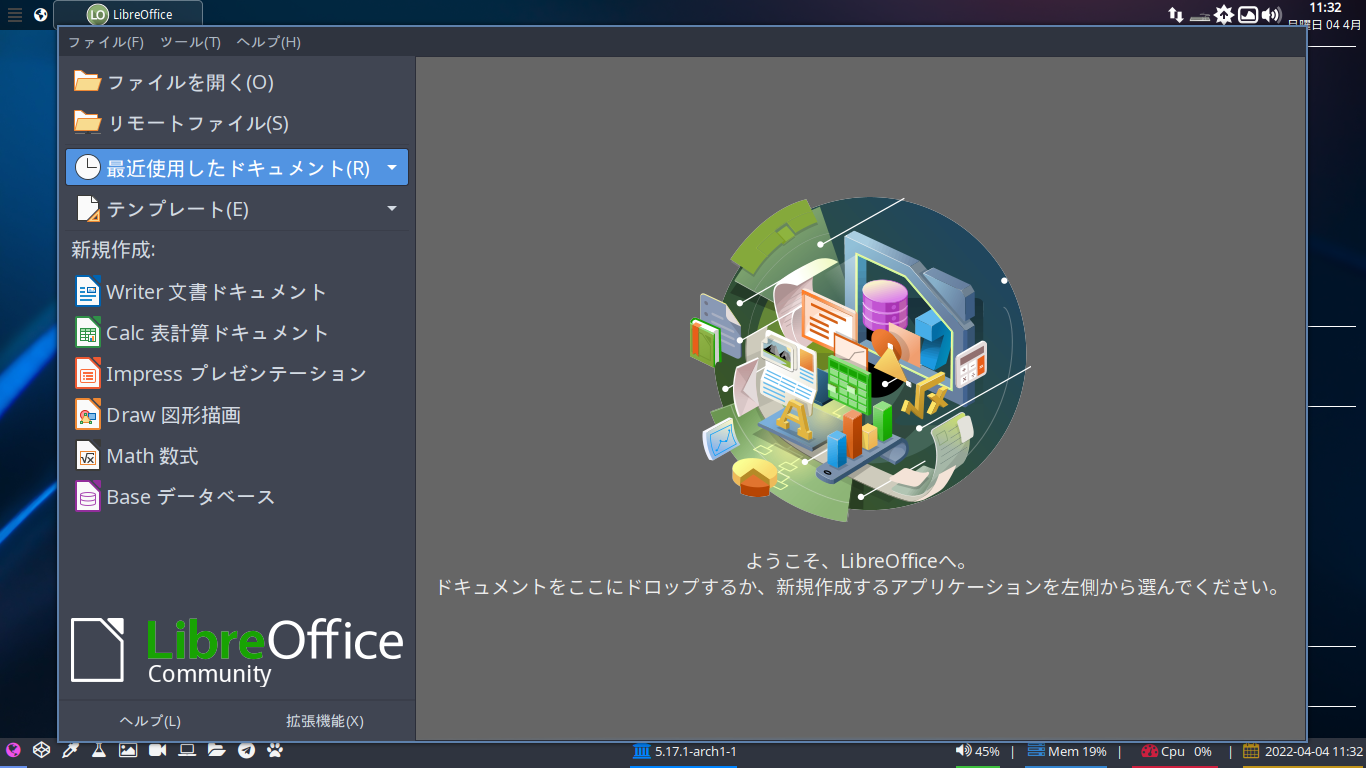Expand the 最近使用したドキュメント dropdown arrow
The height and width of the screenshot is (768, 1366).
[392, 167]
